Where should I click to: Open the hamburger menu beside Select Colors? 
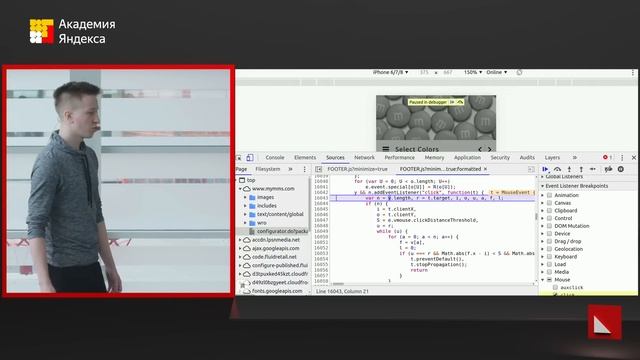coord(386,149)
